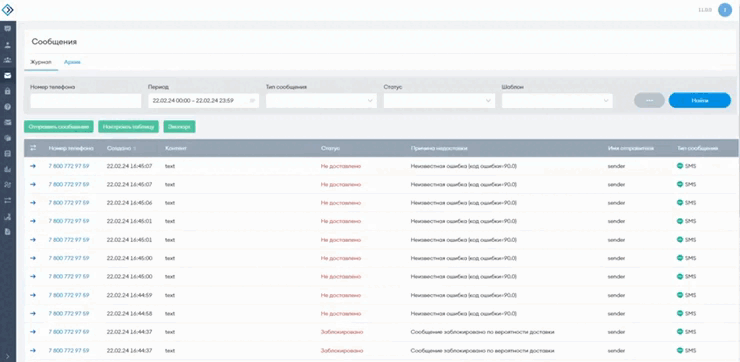The width and height of the screenshot is (740, 362).
Task: Open the question mark help sidebar icon
Action: pyautogui.click(x=8, y=107)
